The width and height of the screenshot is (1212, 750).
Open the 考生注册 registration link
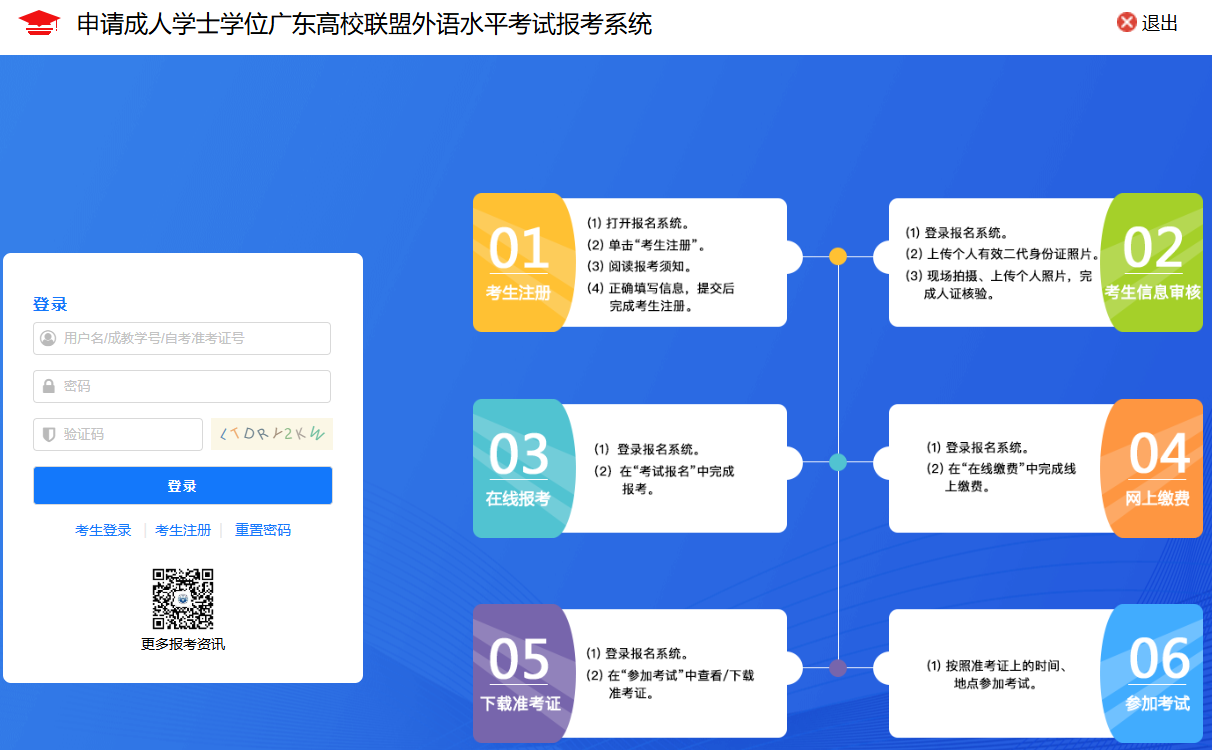(x=183, y=530)
